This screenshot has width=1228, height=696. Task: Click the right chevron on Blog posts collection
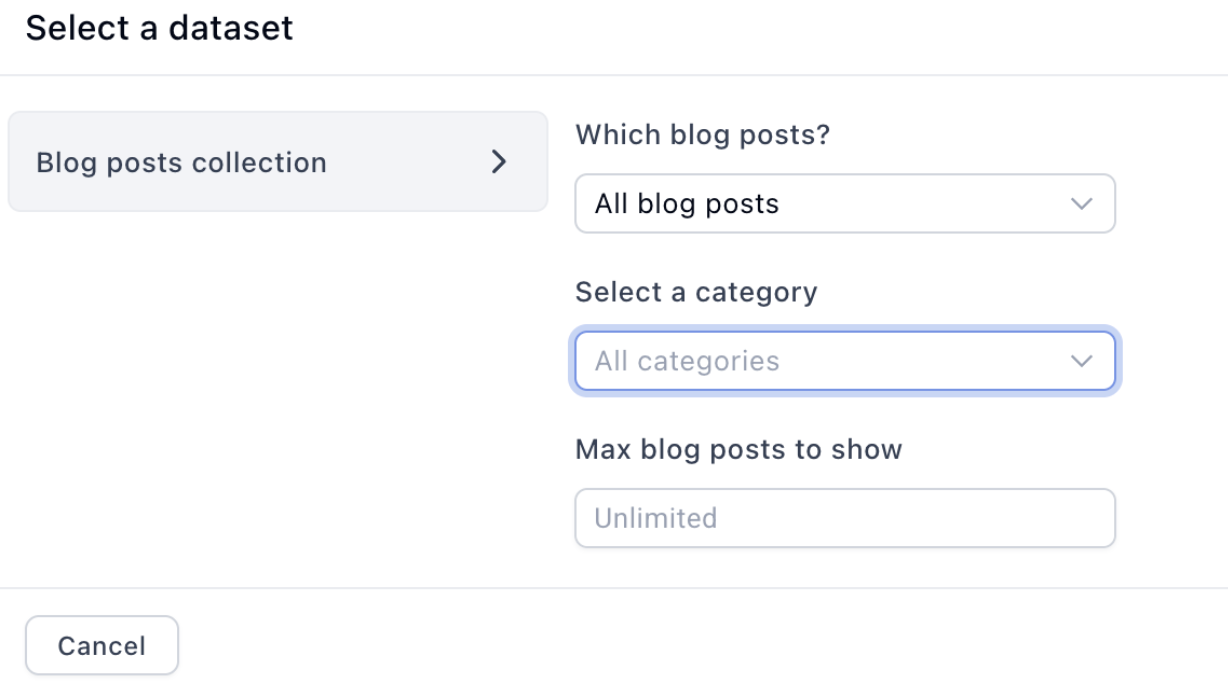[499, 162]
